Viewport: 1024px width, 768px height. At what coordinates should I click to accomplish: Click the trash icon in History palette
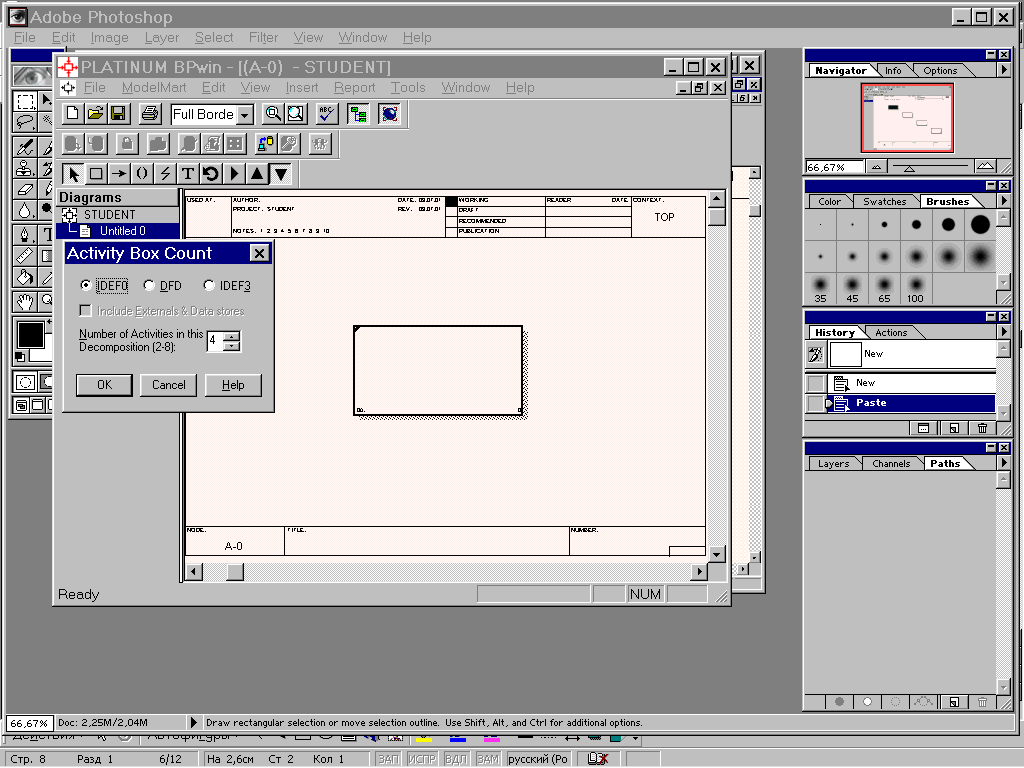pyautogui.click(x=982, y=428)
